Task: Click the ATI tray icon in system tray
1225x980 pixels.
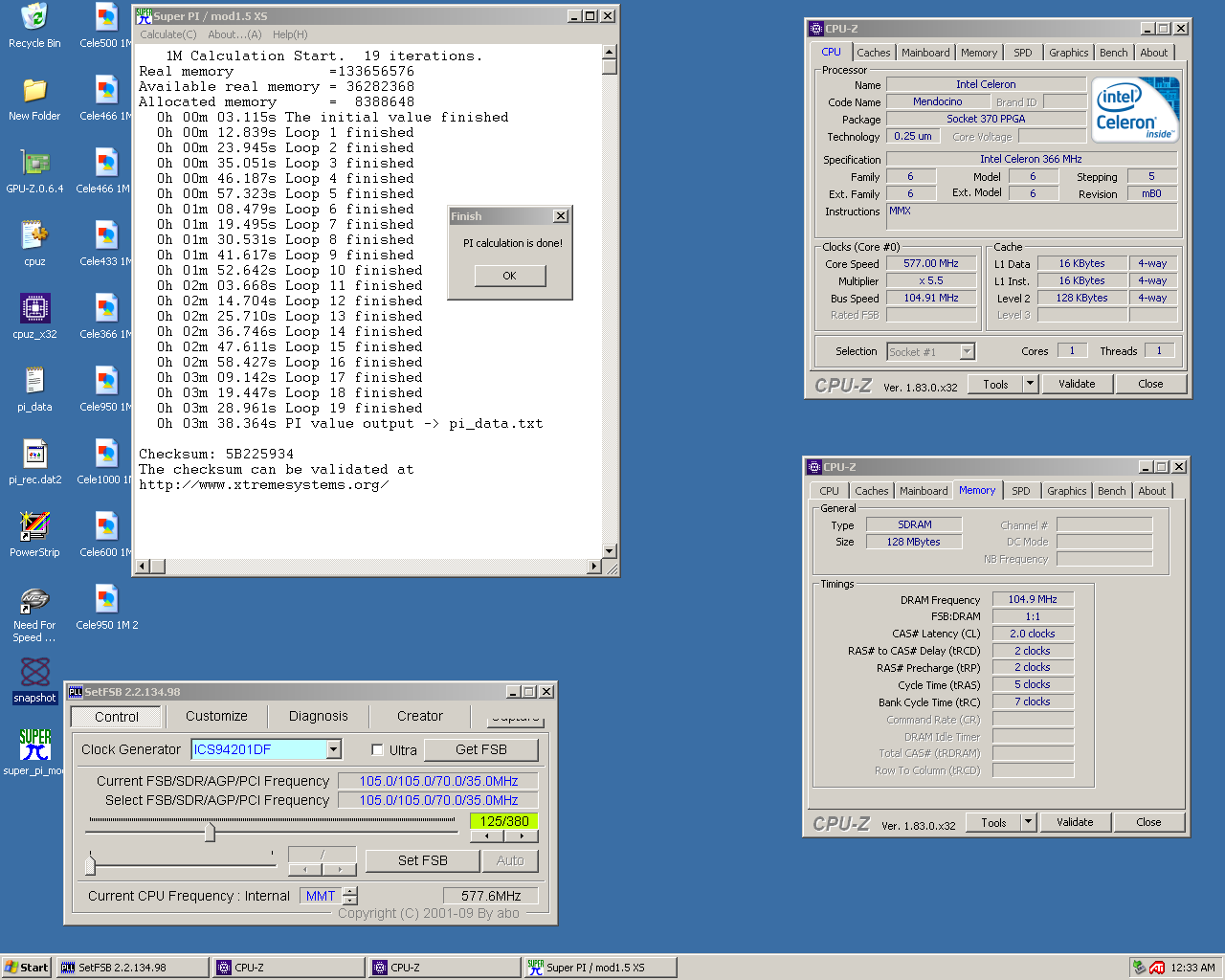Action: pos(1157,968)
